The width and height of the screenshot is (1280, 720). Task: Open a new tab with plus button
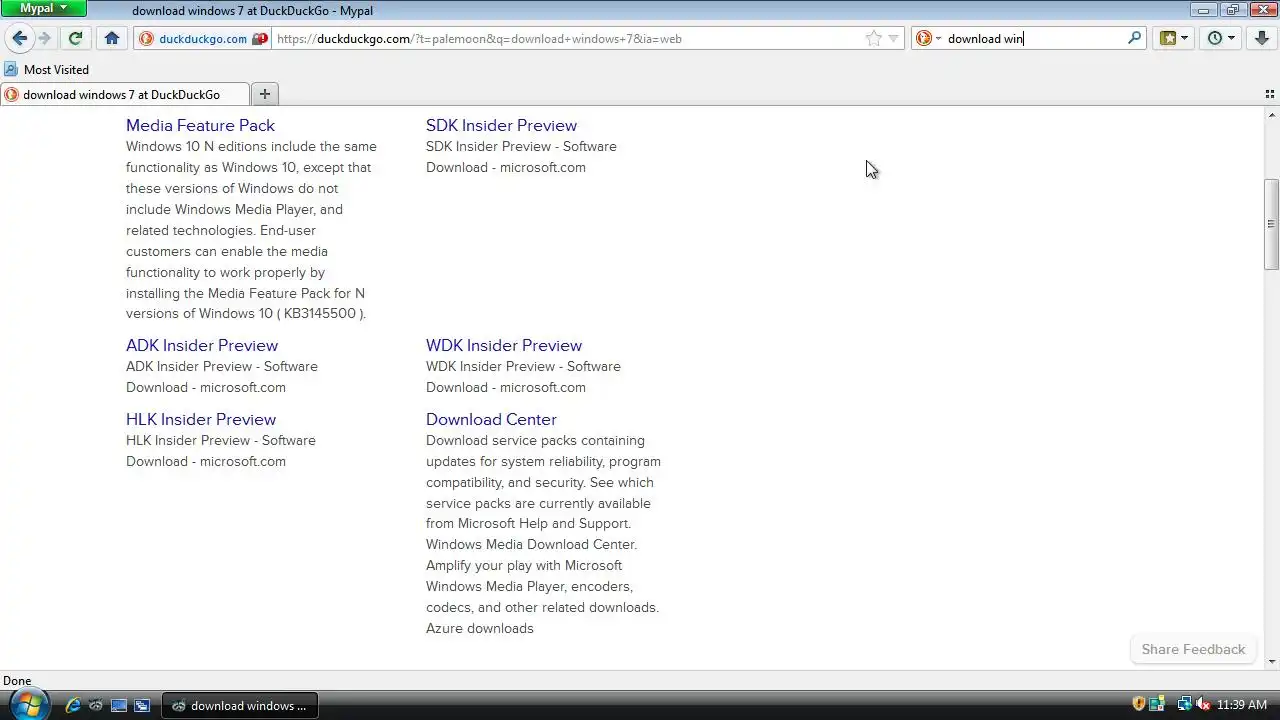pyautogui.click(x=265, y=94)
